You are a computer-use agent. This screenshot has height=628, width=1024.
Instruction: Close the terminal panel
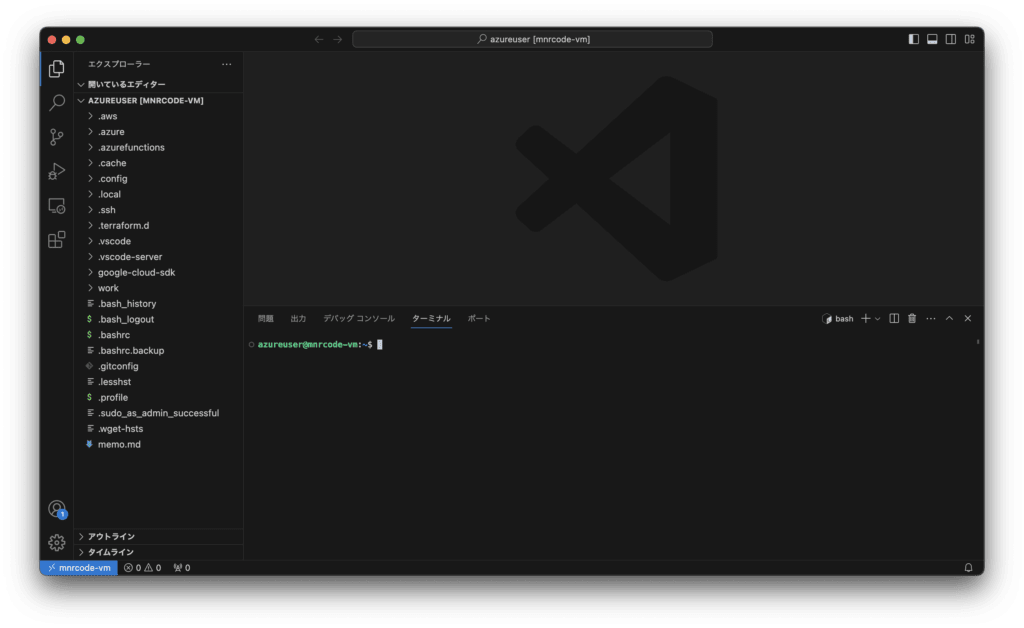click(x=968, y=319)
